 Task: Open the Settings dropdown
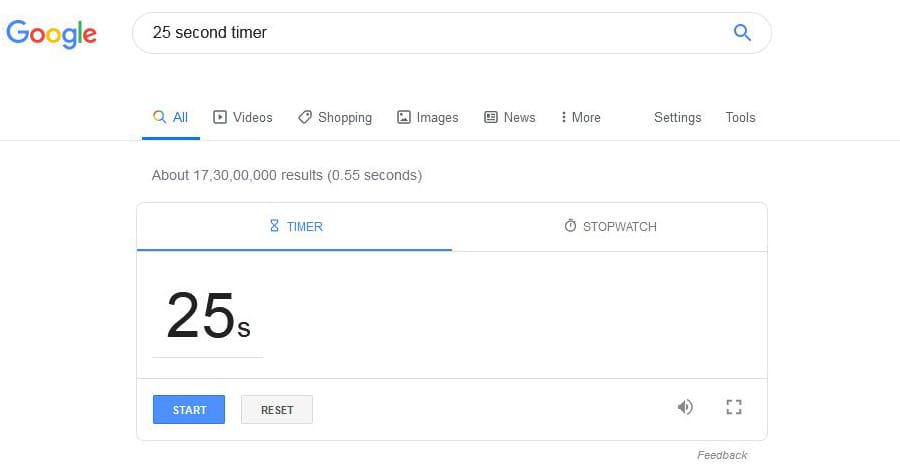pos(677,117)
